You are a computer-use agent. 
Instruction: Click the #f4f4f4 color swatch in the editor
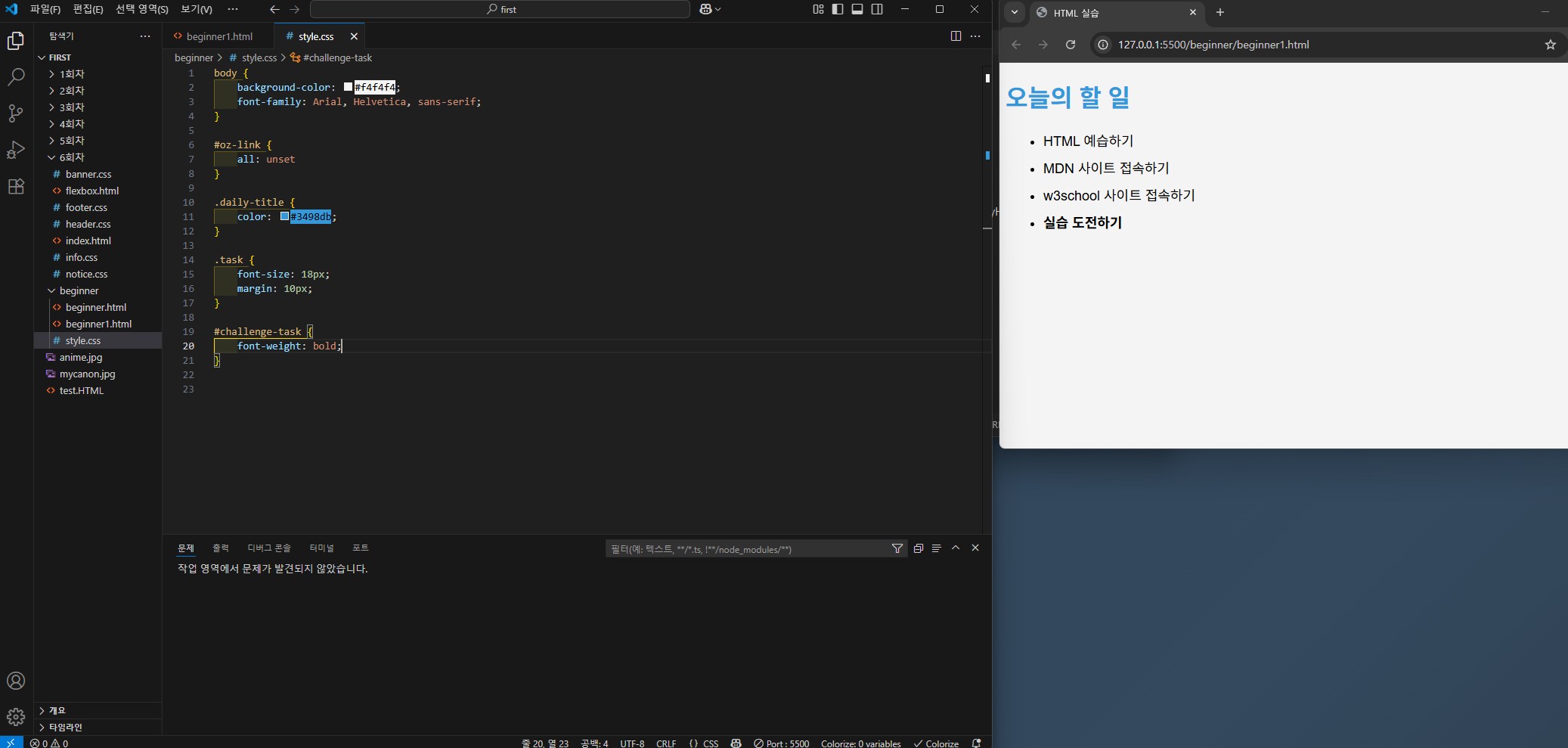(348, 87)
